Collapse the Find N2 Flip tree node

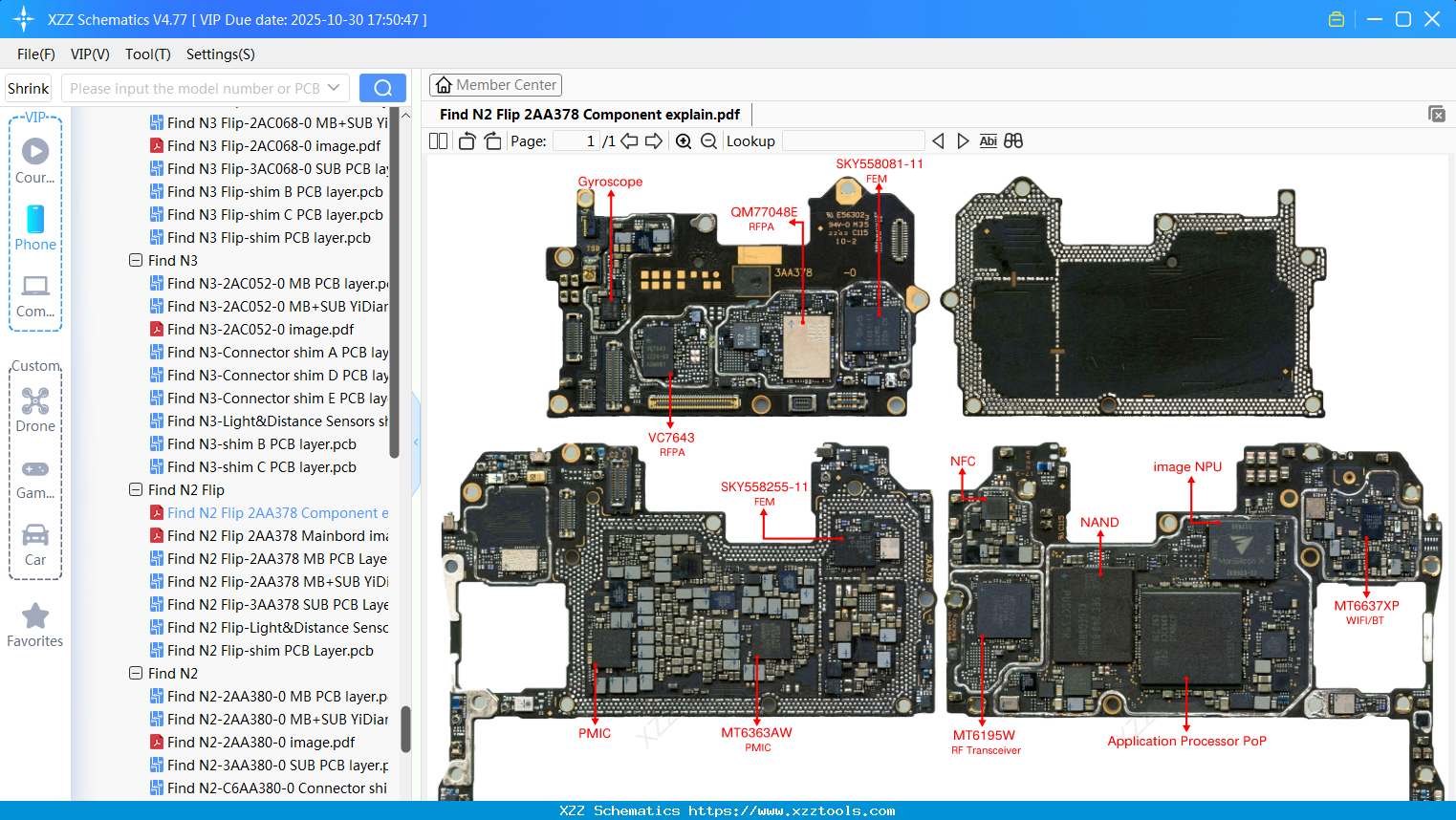pyautogui.click(x=135, y=489)
